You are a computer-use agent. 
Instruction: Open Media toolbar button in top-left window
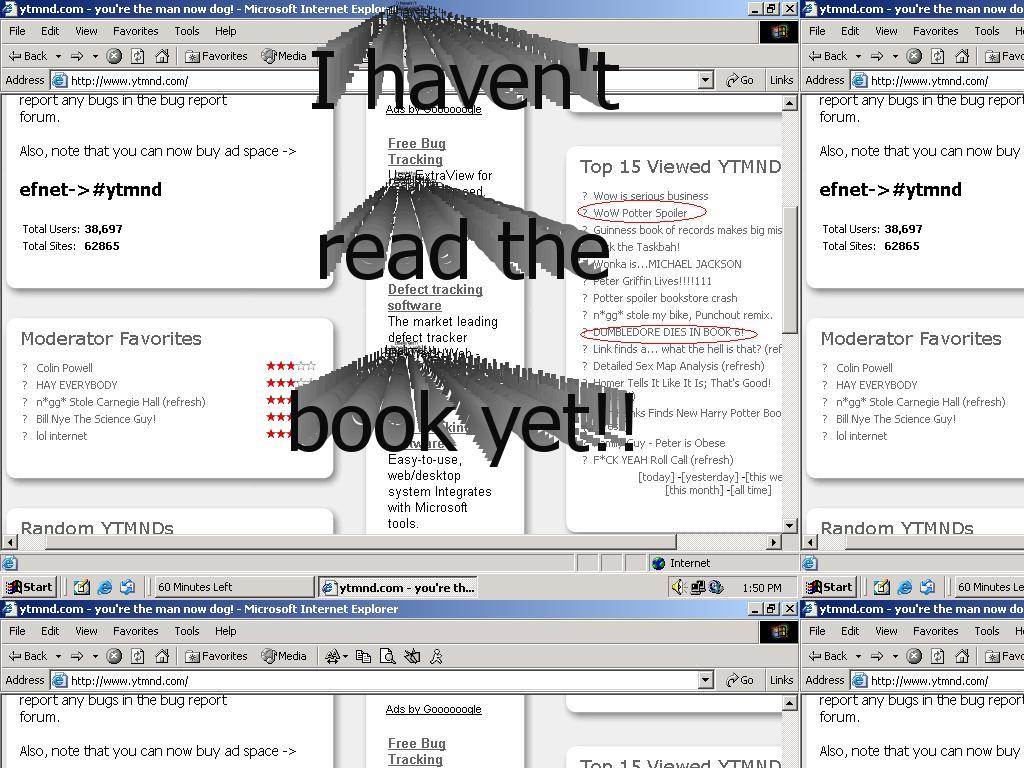point(284,56)
